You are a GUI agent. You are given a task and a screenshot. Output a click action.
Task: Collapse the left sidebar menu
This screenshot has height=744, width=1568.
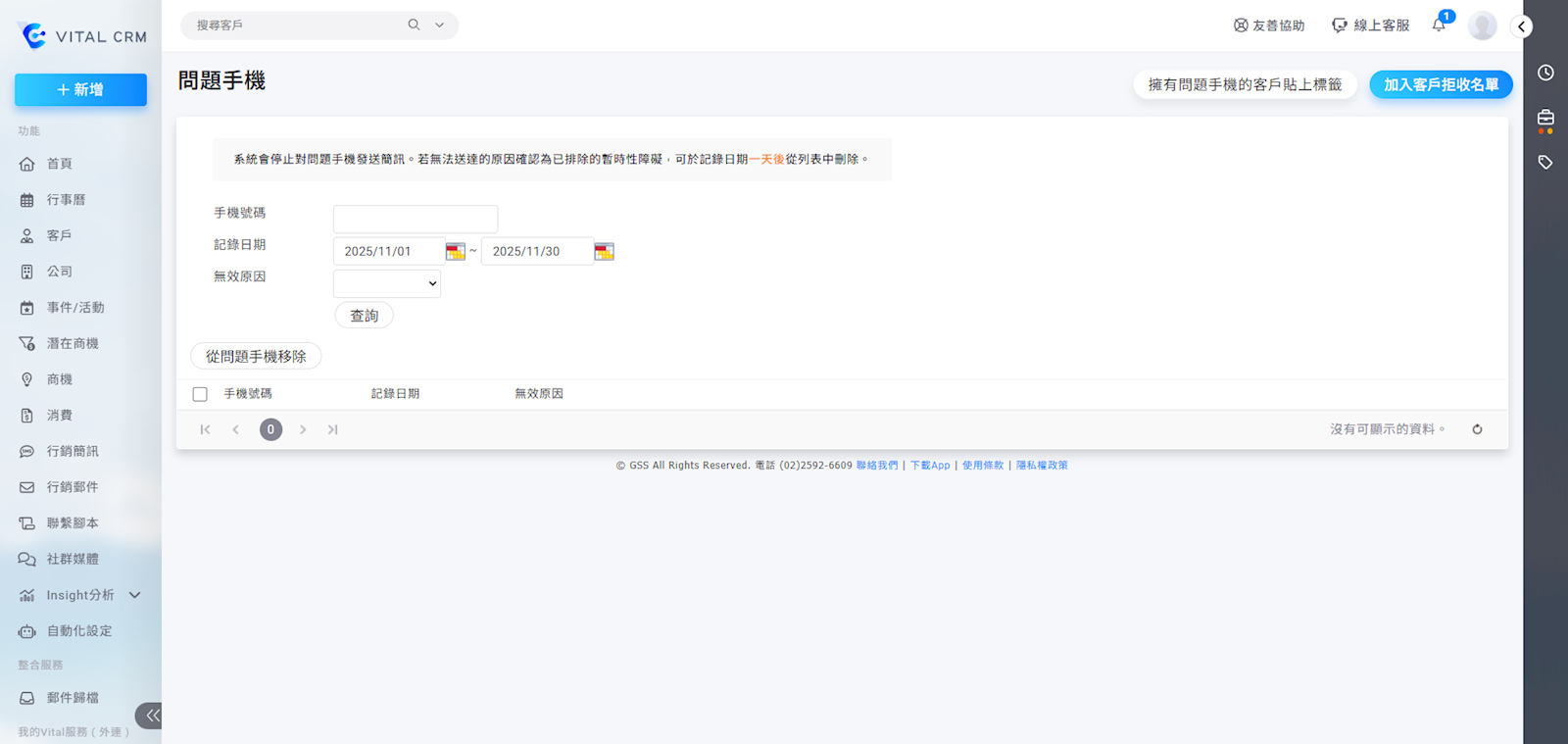151,716
